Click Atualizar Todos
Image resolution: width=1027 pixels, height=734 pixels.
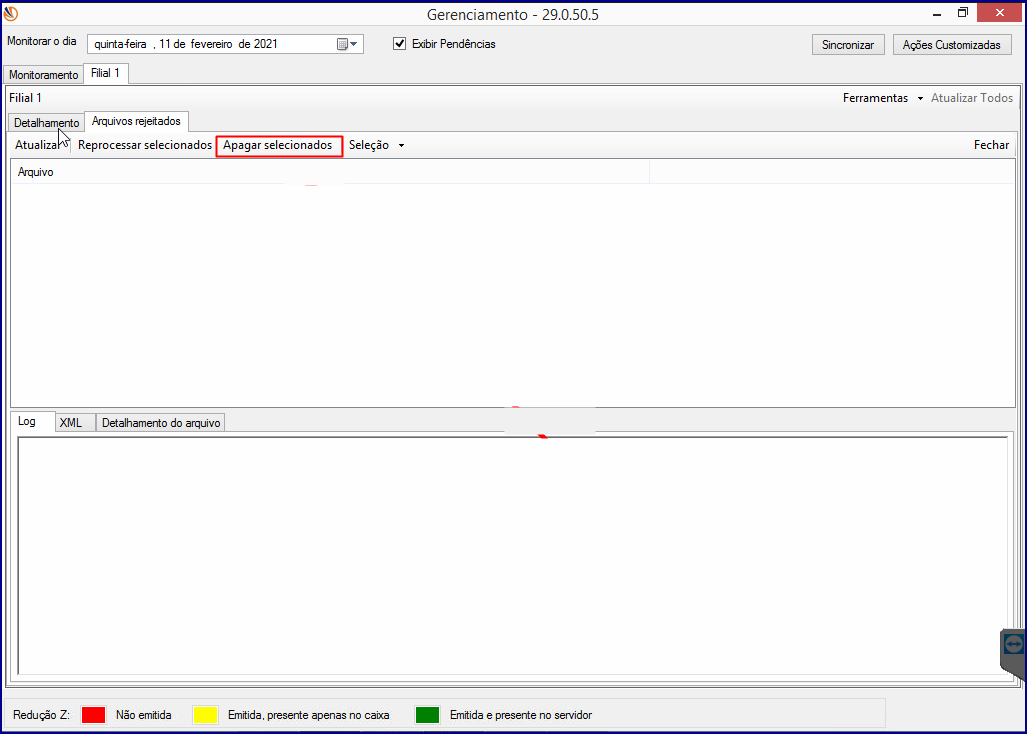[972, 98]
